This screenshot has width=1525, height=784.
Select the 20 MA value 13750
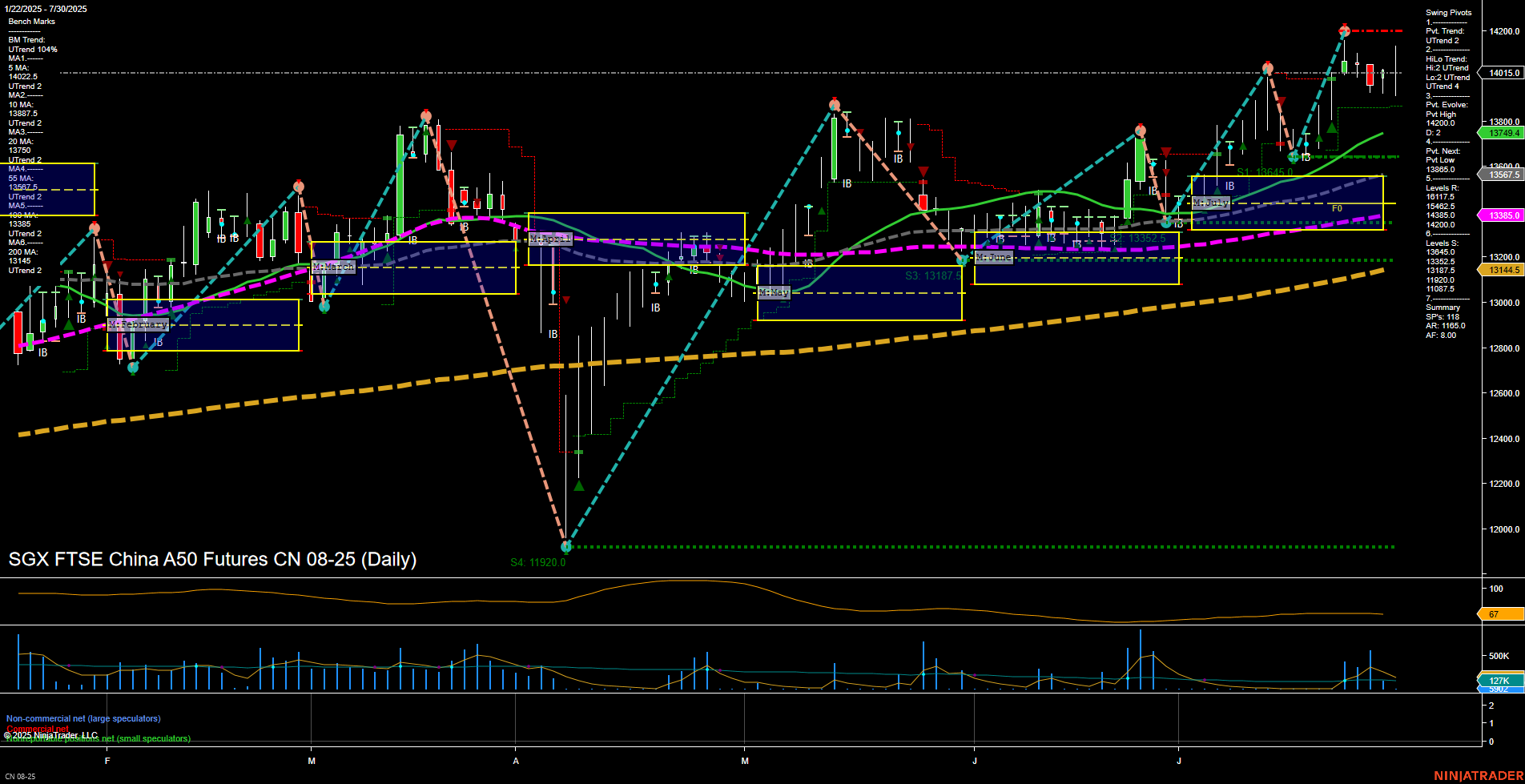20,151
